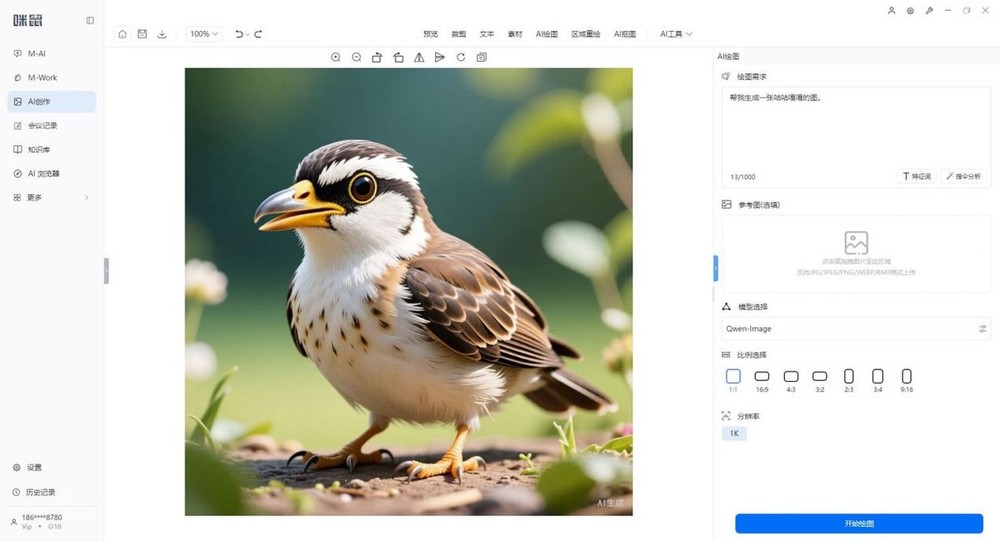Open the AI抠图 menu item
This screenshot has height=542, width=1000.
tap(624, 34)
